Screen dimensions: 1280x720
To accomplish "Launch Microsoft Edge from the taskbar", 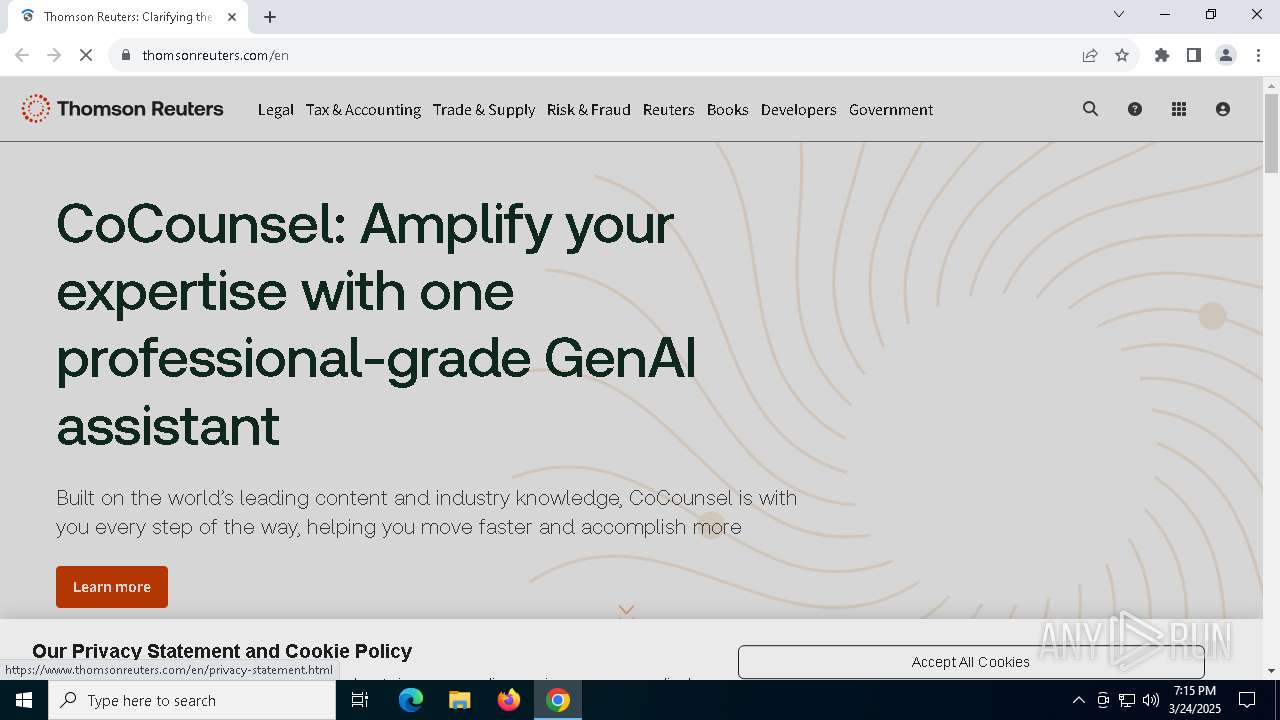I will click(x=411, y=700).
